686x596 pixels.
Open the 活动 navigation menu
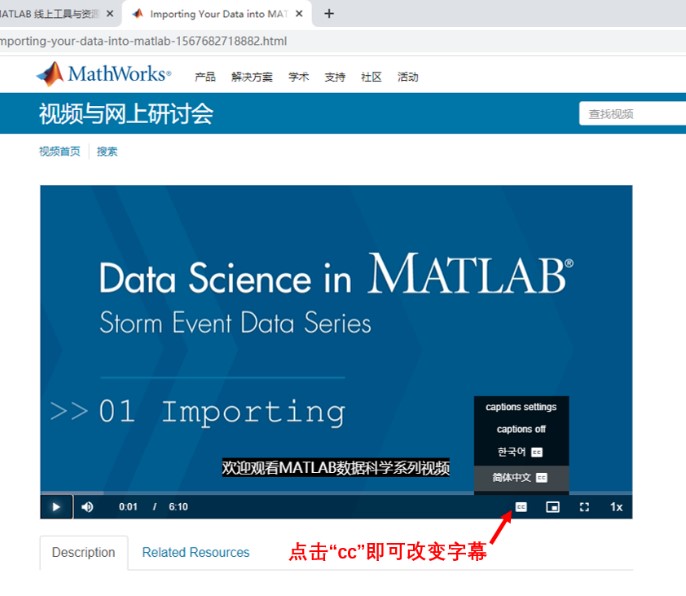click(408, 77)
